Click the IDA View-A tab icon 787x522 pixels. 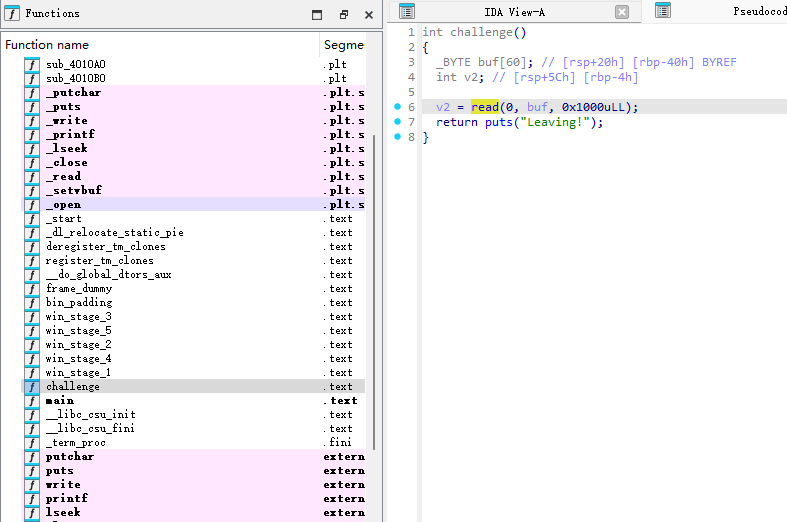click(x=407, y=12)
